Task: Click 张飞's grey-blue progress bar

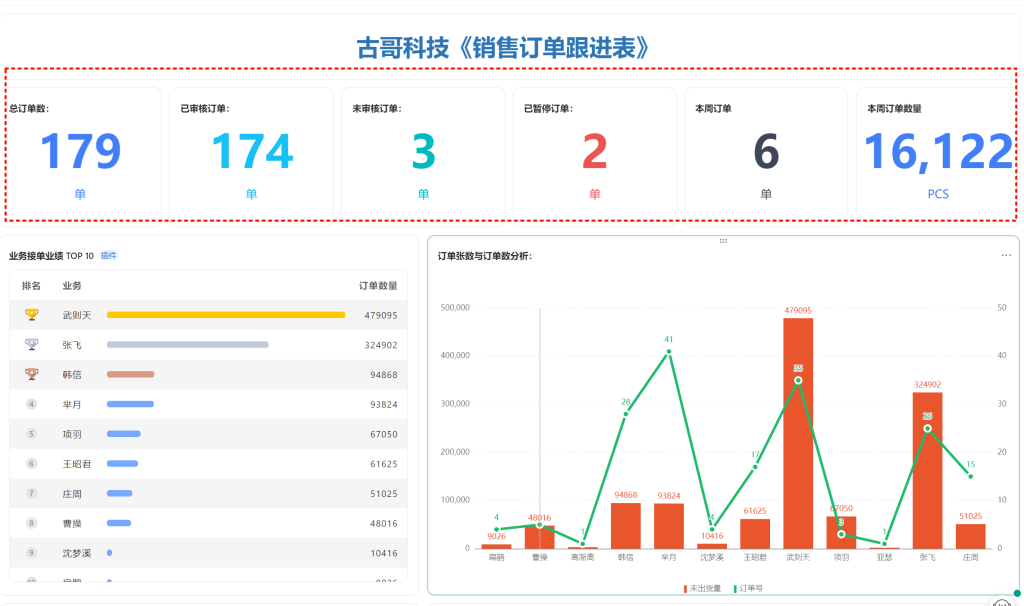Action: click(187, 345)
